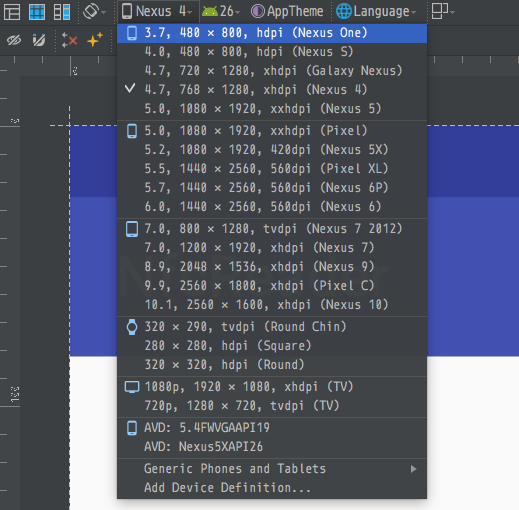This screenshot has width=519, height=510.
Task: Show Design plus Blueprint view icon
Action: [62, 12]
